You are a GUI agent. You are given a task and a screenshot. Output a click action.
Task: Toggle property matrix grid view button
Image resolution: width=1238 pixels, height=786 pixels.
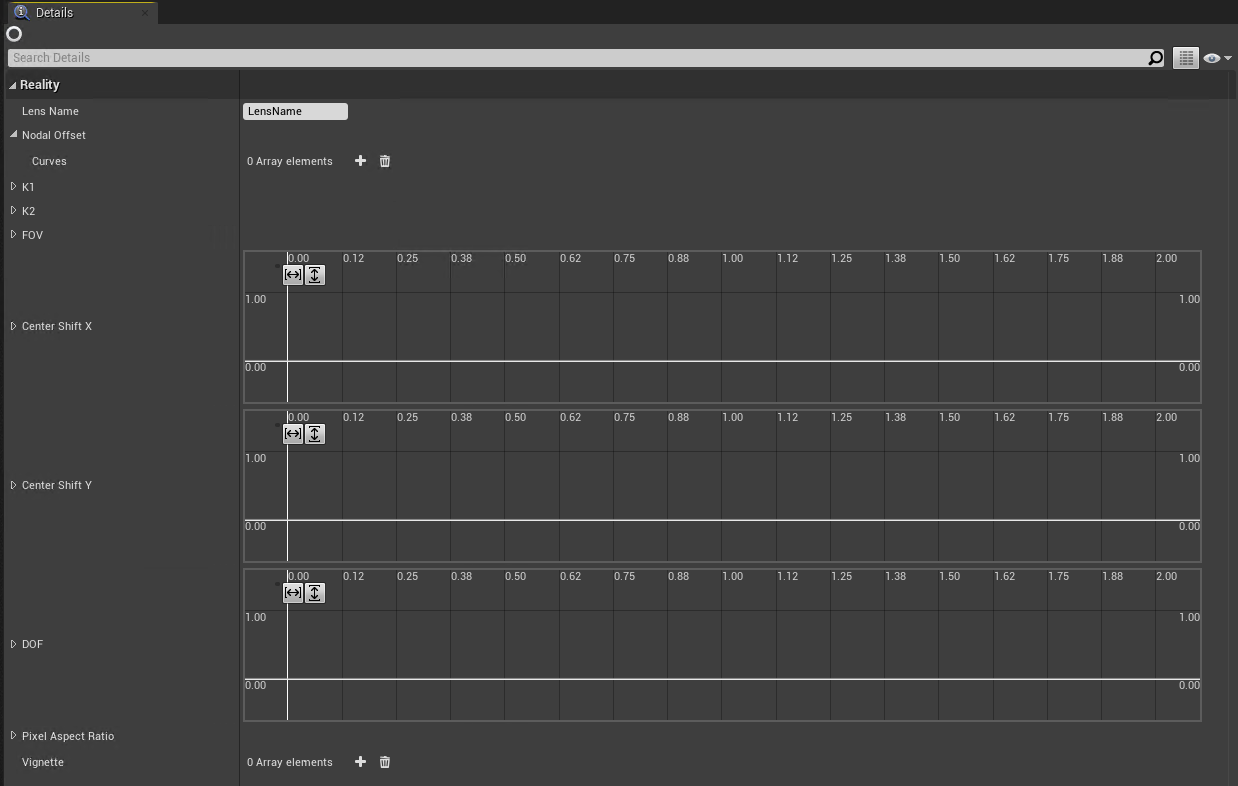1185,58
